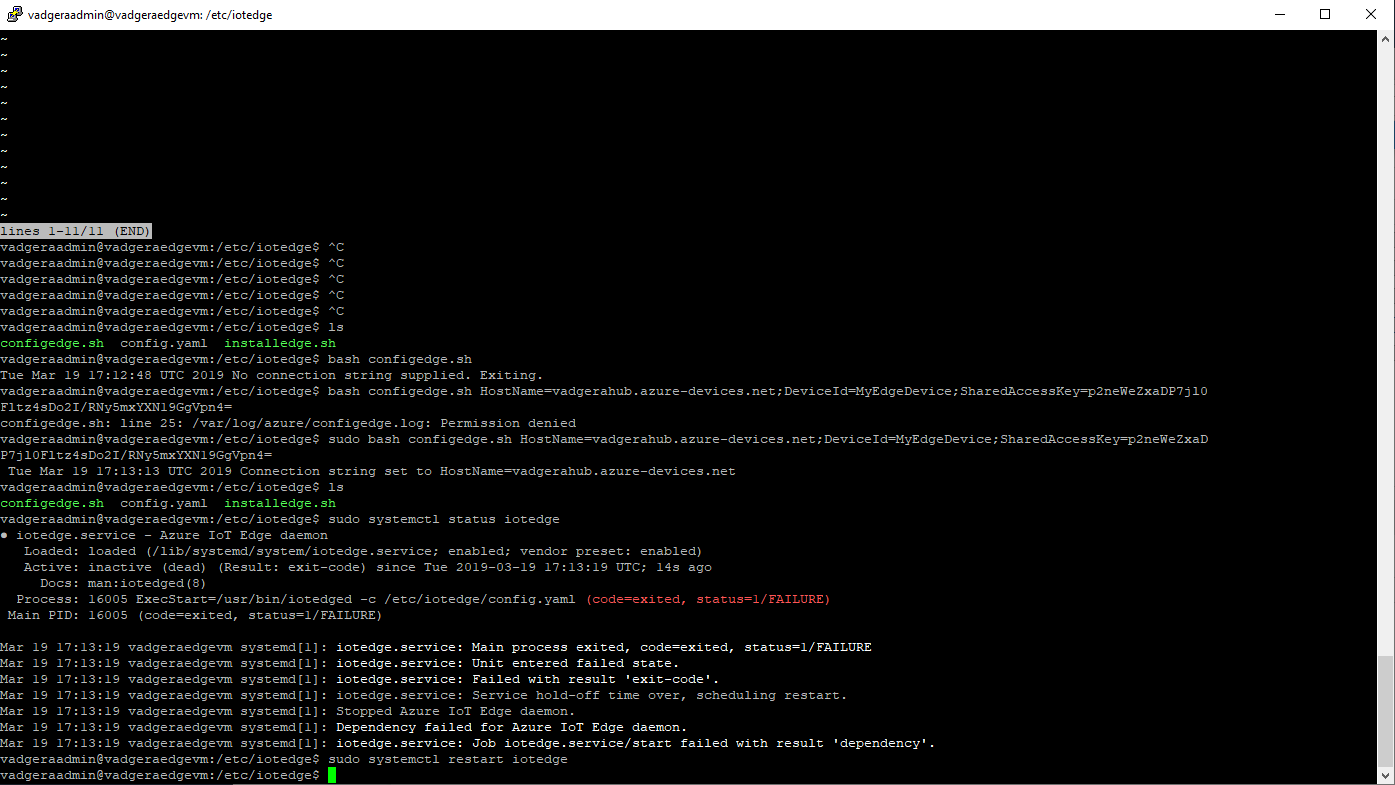Click the PuTTY icon in the title bar
Screen dimensions: 1395x785
(x=14, y=14)
